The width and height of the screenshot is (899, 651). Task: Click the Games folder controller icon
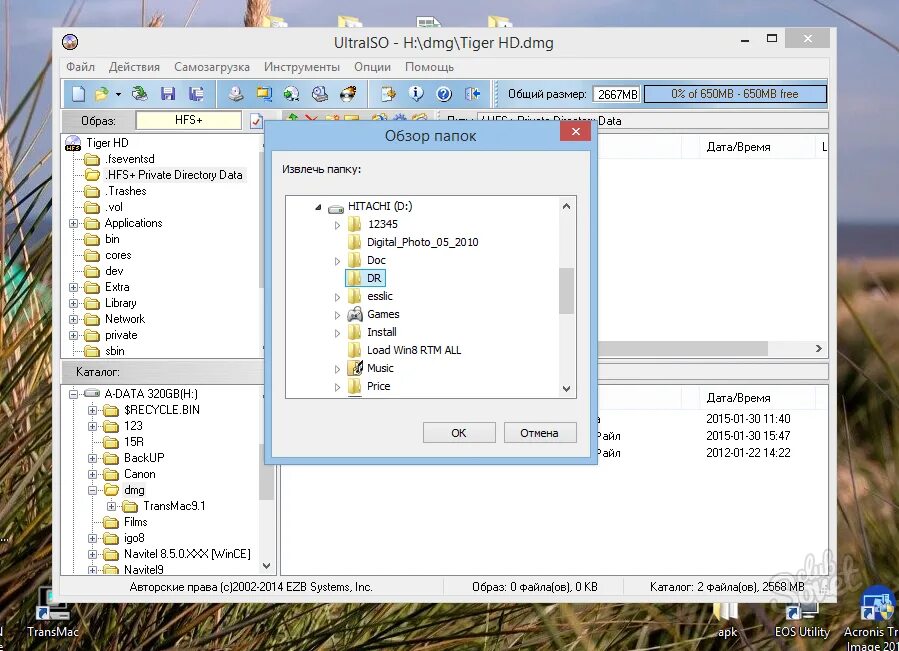[355, 314]
